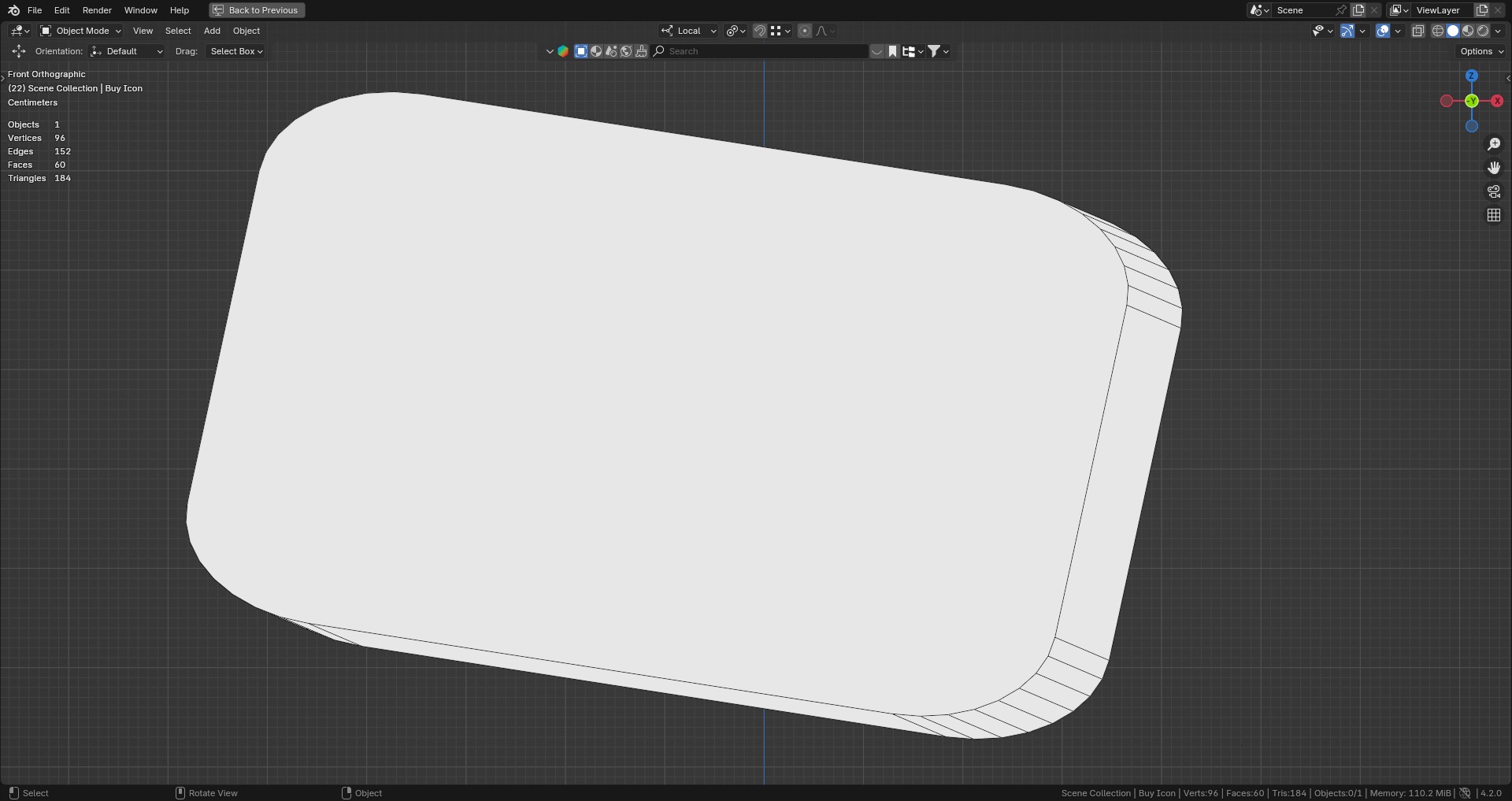1512x801 pixels.
Task: Open the editor type selector icon
Action: [20, 31]
